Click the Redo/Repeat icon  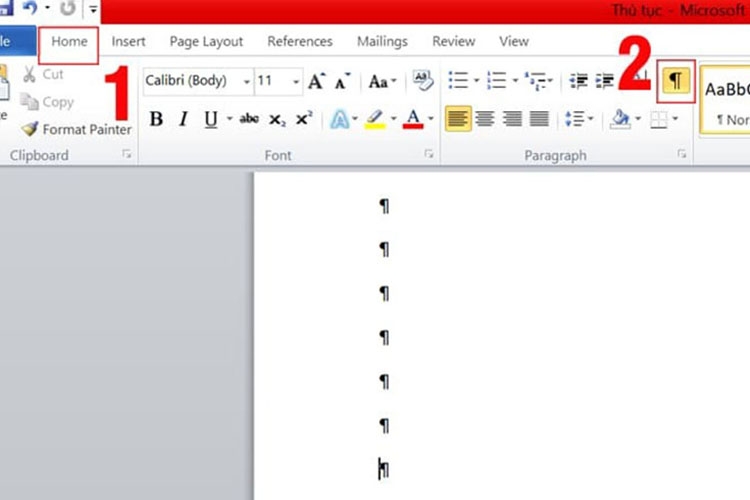(67, 8)
